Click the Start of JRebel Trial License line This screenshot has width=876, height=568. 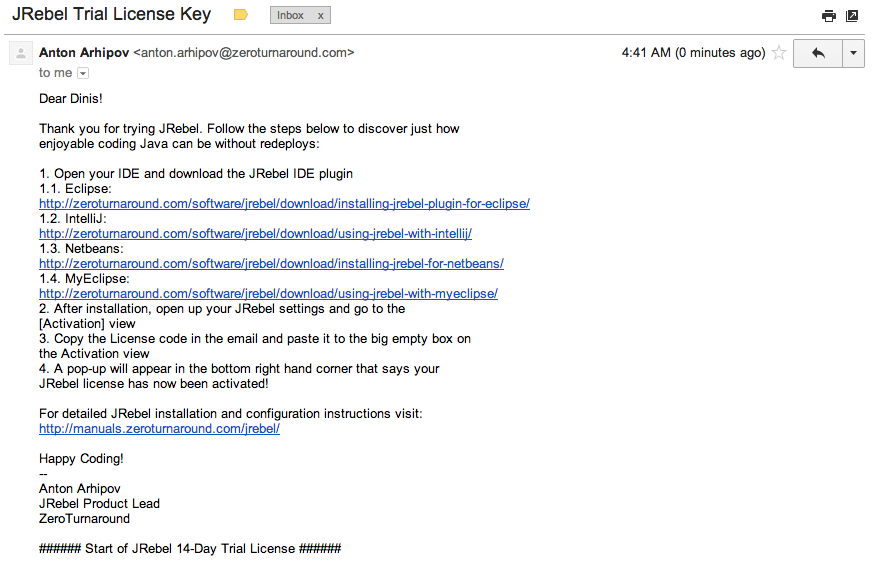click(x=190, y=549)
